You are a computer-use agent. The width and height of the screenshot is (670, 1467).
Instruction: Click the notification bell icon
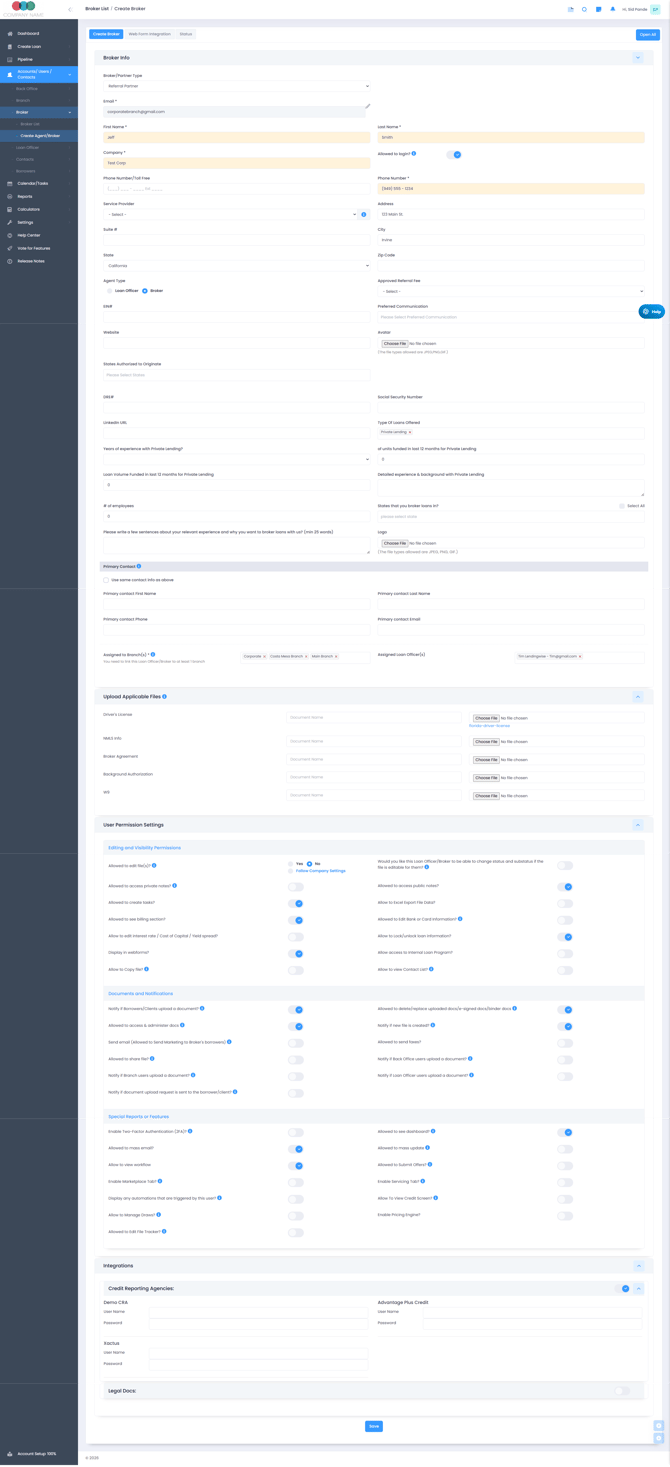pos(613,9)
